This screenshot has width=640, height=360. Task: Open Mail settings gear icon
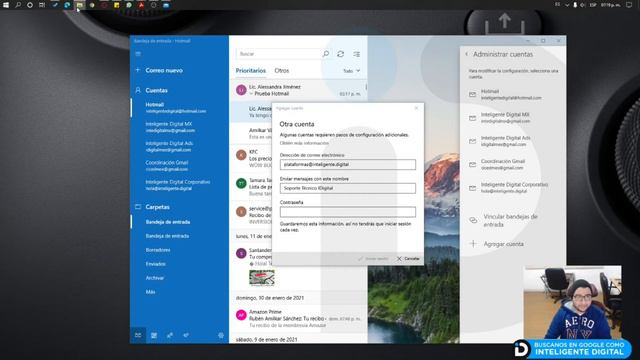(221, 335)
